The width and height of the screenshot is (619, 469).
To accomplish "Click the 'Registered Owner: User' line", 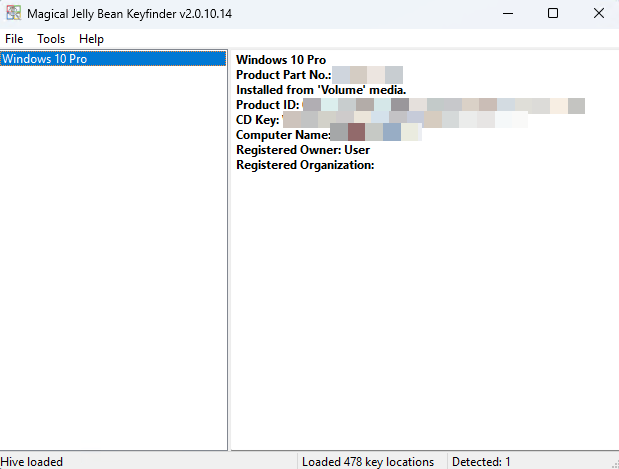I will (x=303, y=150).
